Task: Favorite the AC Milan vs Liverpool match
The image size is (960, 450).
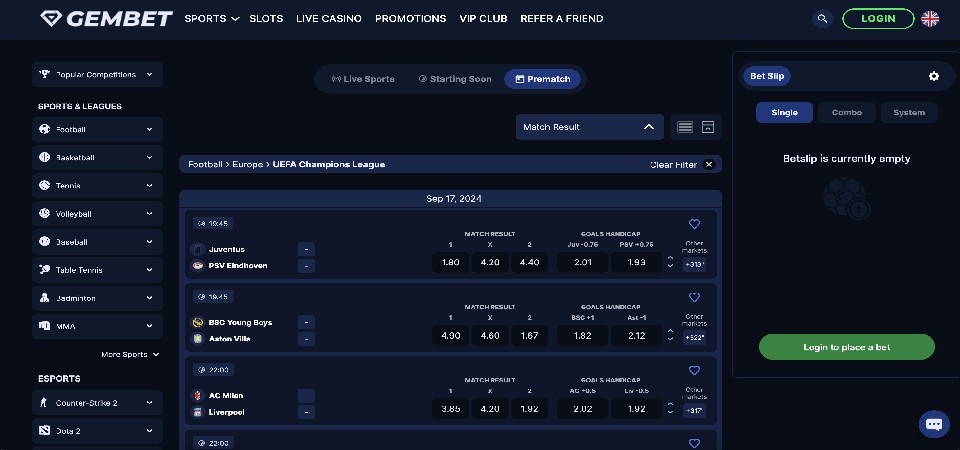Action: pos(694,370)
